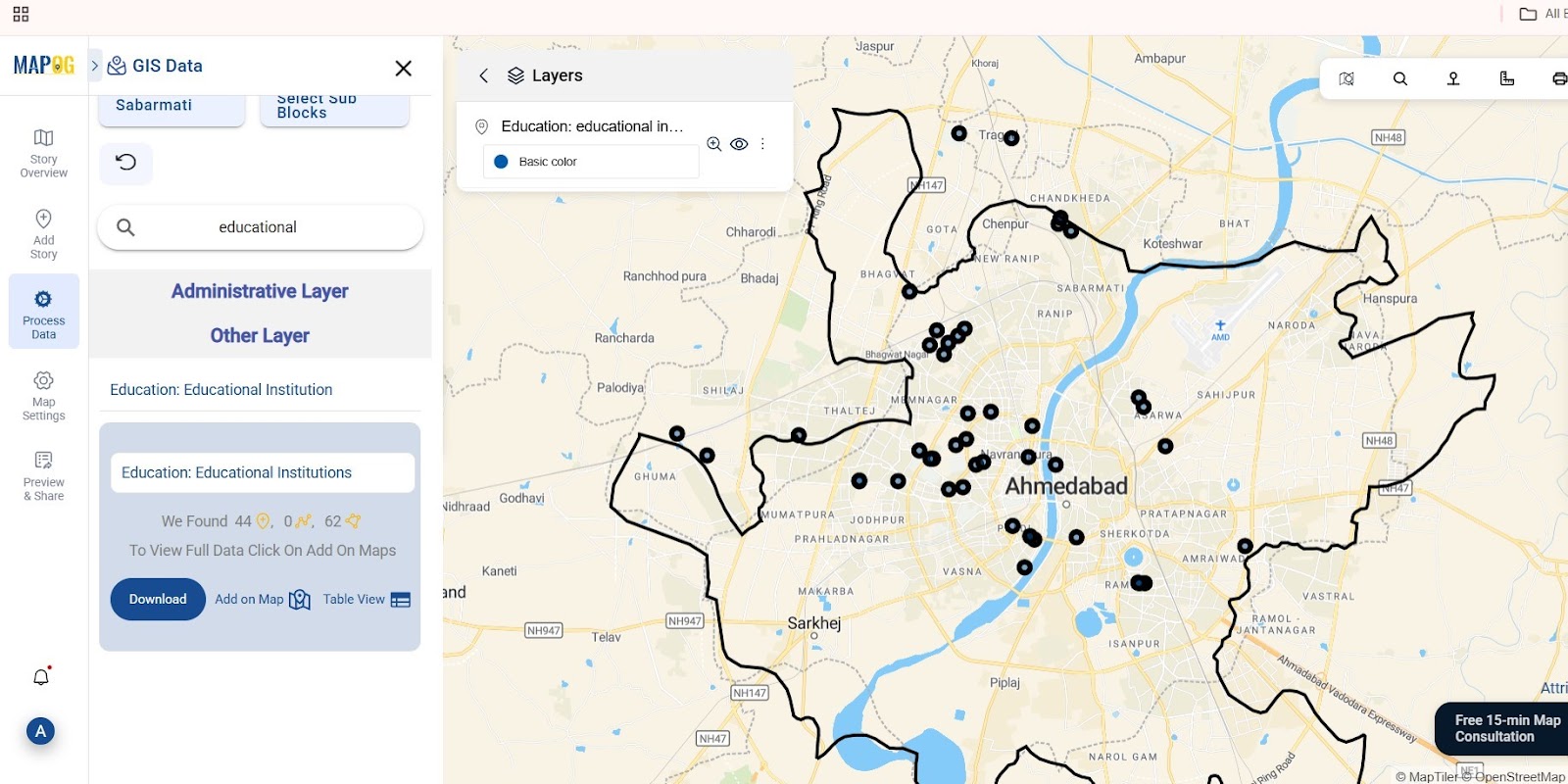
Task: Switch to Administrative Layer
Action: pyautogui.click(x=260, y=291)
